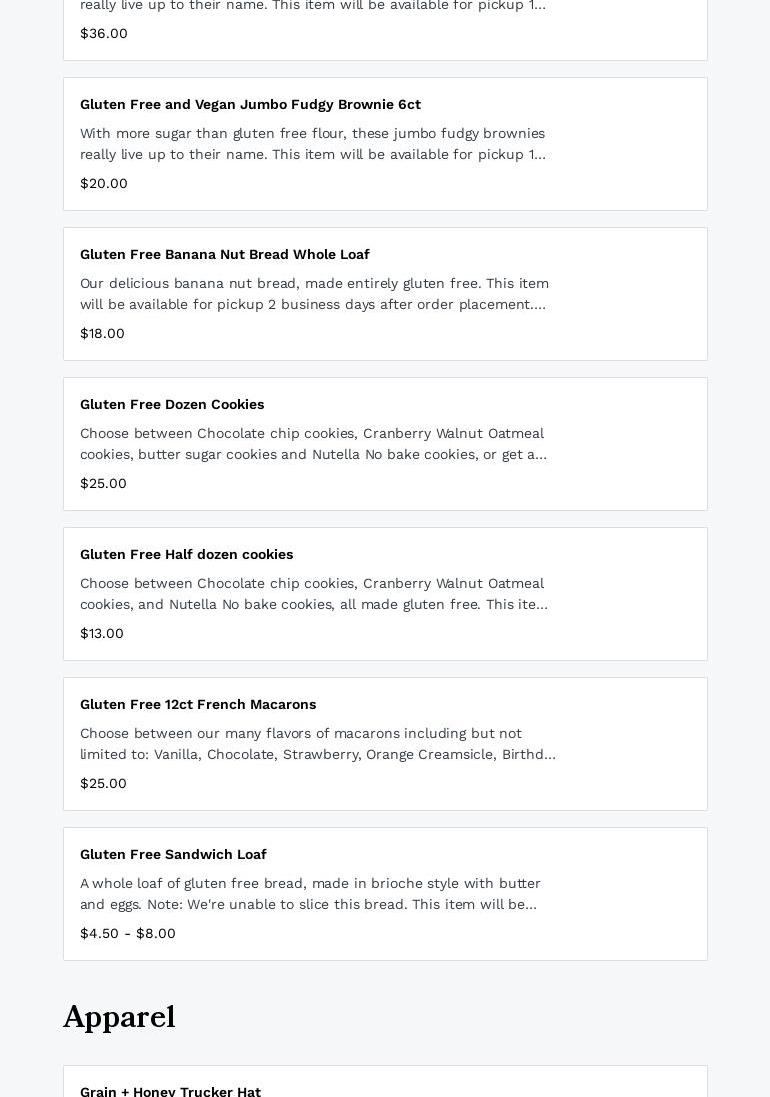Open the Gluten Free Sandwich Loaf item
The height and width of the screenshot is (1097, 770).
(x=173, y=854)
